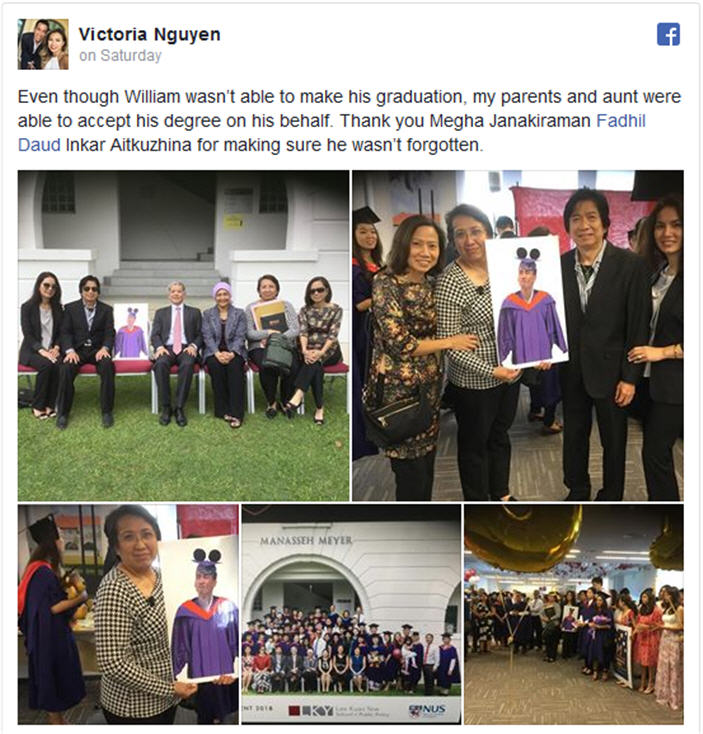Open the outdoor seated family photo

pyautogui.click(x=183, y=335)
